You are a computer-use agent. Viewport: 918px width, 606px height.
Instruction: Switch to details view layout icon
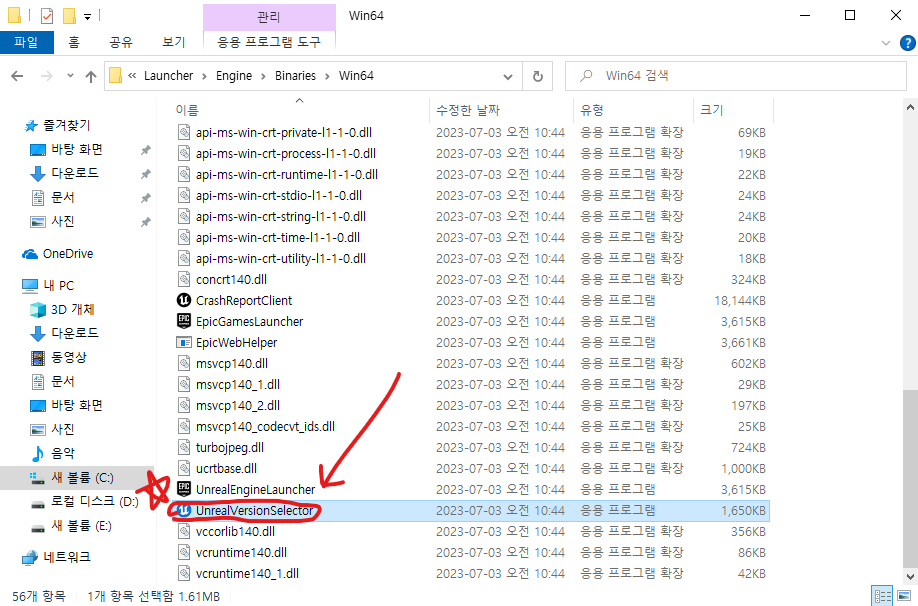882,597
